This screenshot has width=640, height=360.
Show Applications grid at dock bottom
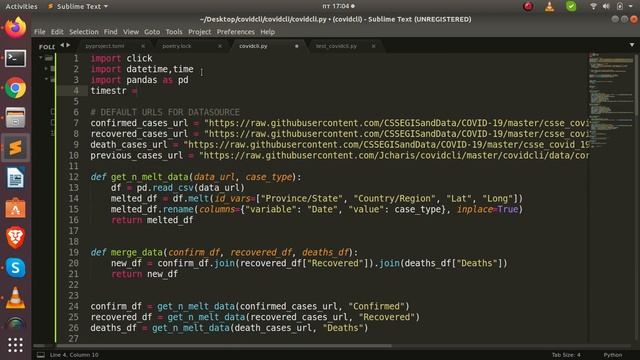16,345
